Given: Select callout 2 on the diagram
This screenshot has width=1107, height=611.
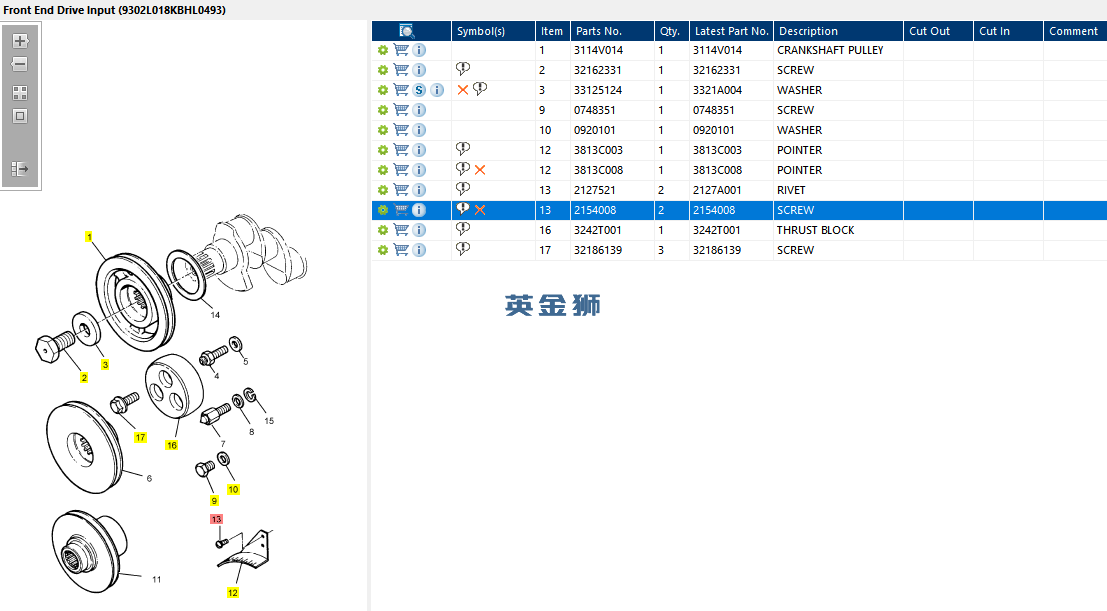Looking at the screenshot, I should pyautogui.click(x=84, y=378).
